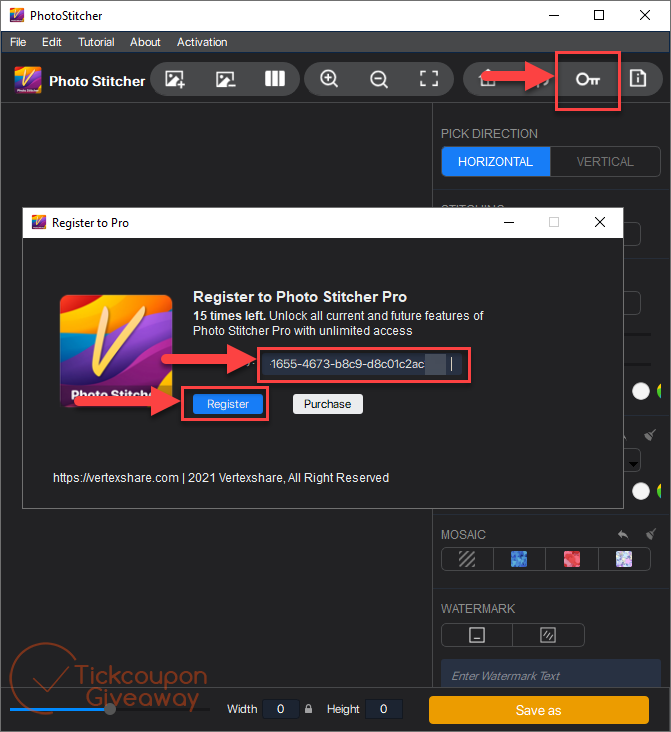Click the fit-to-screen frame icon
This screenshot has height=732, width=671.
[x=429, y=78]
